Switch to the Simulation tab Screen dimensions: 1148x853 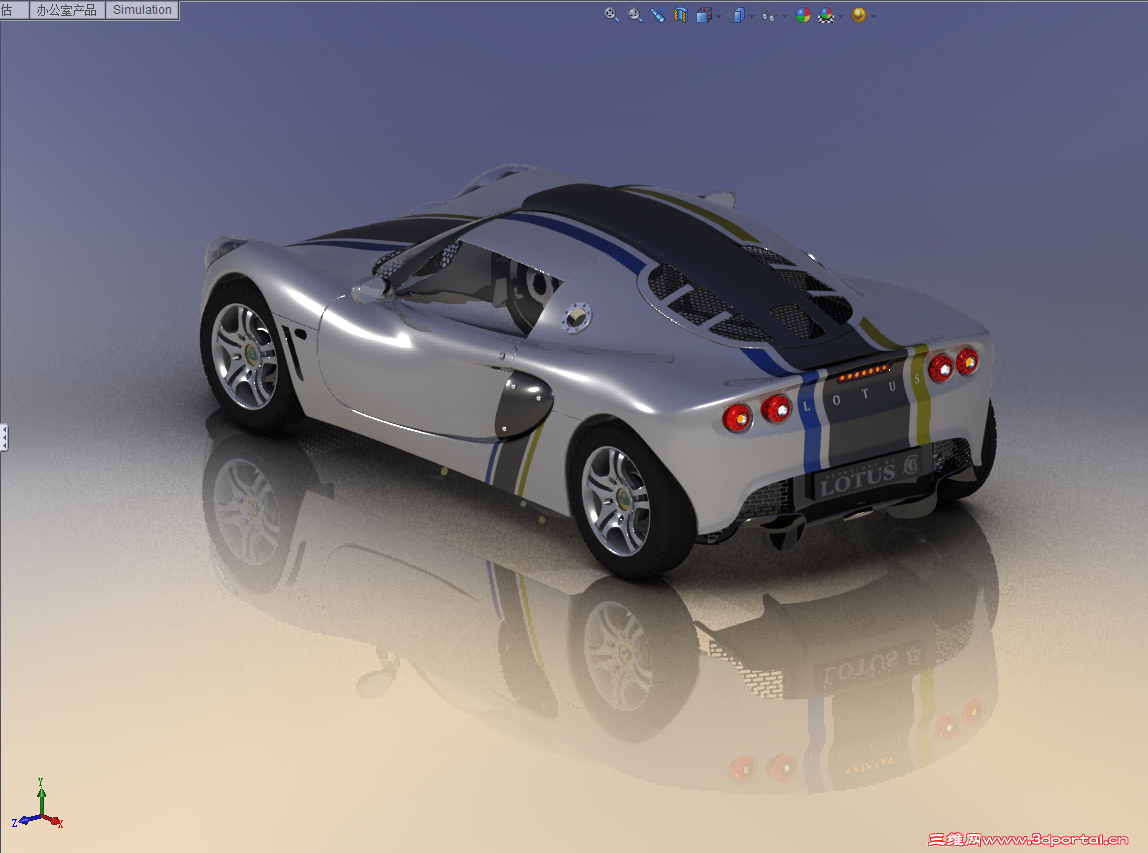pyautogui.click(x=142, y=10)
